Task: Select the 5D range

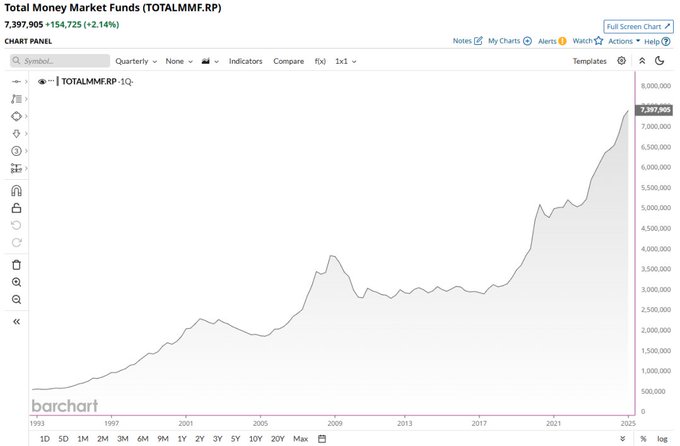Action: [x=63, y=439]
